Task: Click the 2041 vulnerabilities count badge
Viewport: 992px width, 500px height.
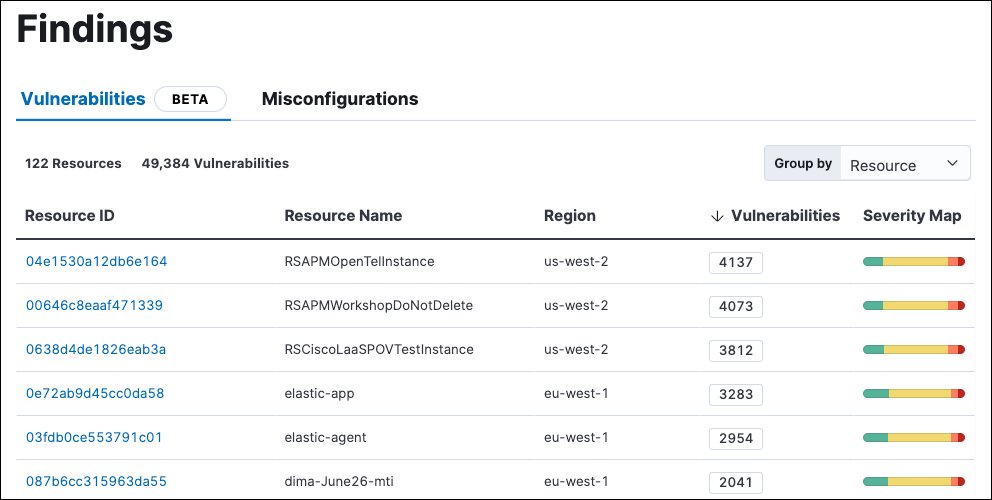Action: click(x=736, y=482)
